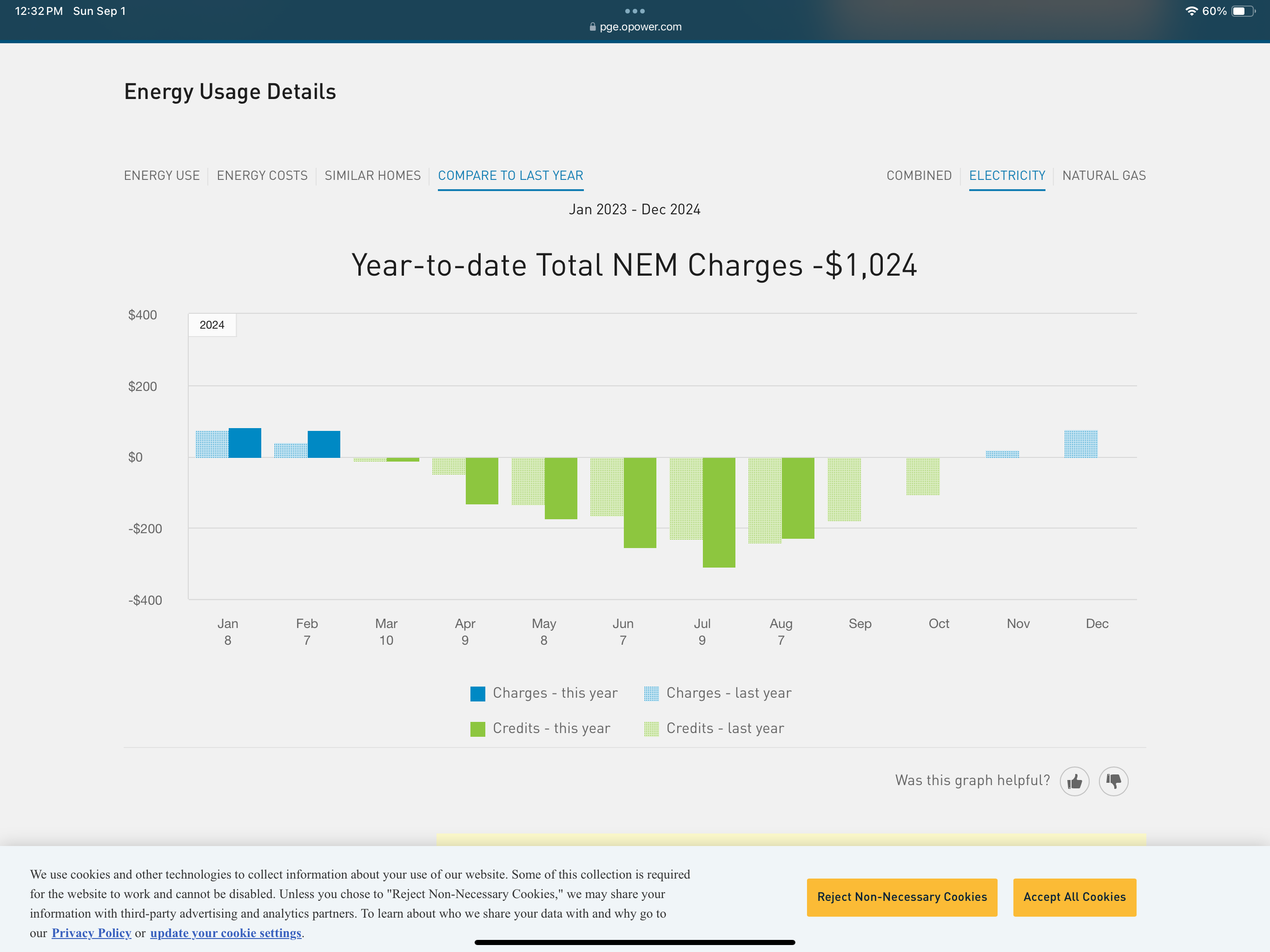The width and height of the screenshot is (1270, 952).
Task: Click the Nov last-year charges bar
Action: 1002,454
